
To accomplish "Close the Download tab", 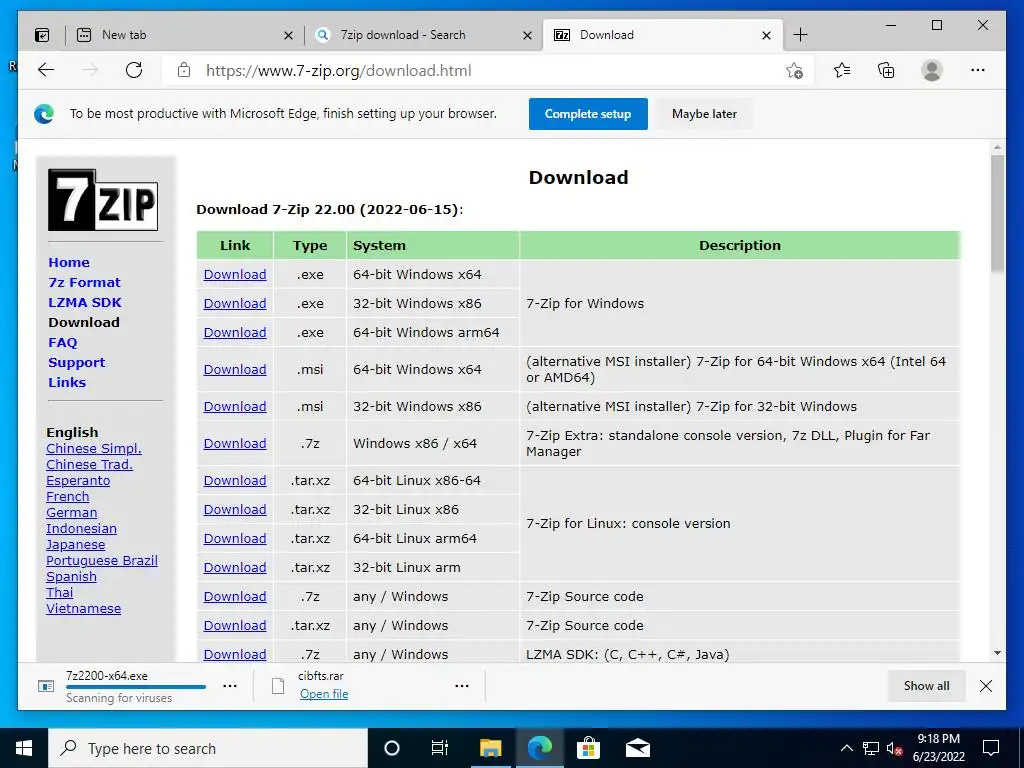I will pos(767,35).
